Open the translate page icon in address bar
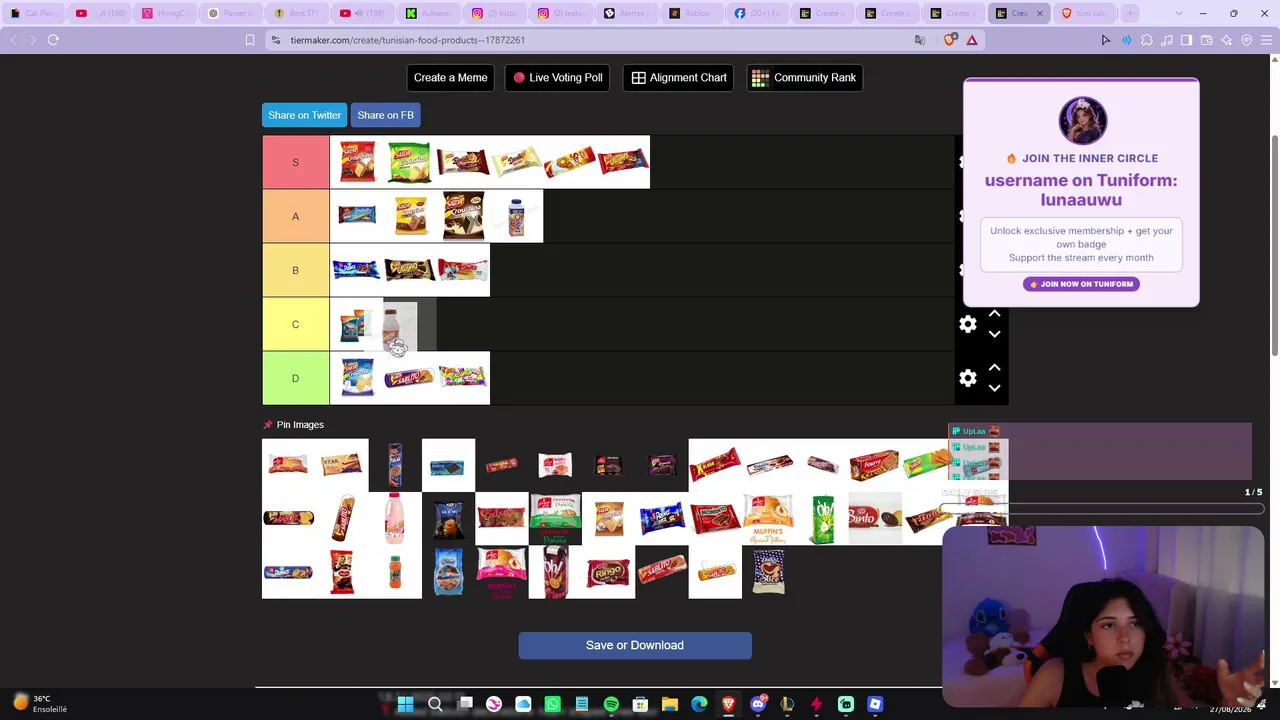The height and width of the screenshot is (720, 1280). (x=920, y=40)
